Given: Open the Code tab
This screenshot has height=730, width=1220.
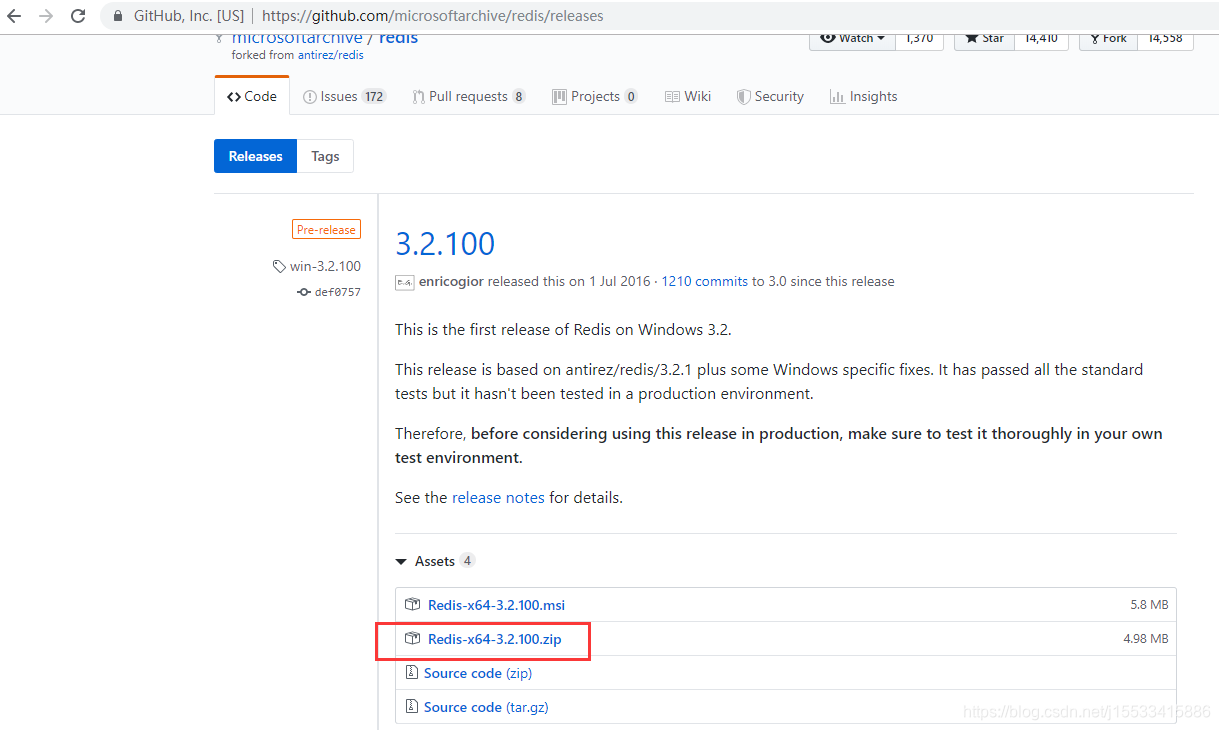Looking at the screenshot, I should pyautogui.click(x=252, y=96).
